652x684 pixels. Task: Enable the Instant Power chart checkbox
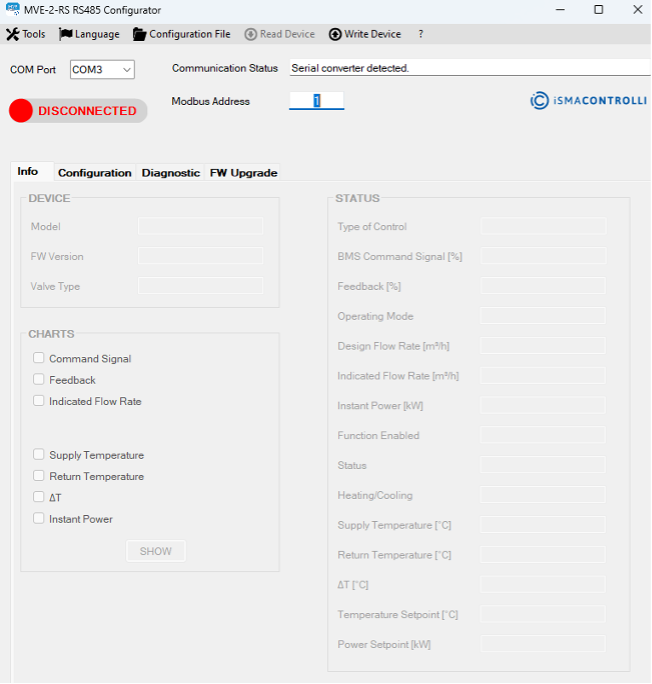coord(39,518)
